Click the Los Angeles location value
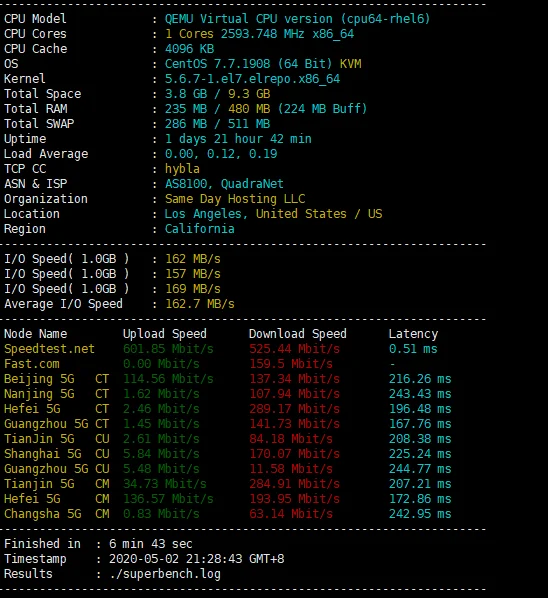This screenshot has height=598, width=548. [x=273, y=214]
